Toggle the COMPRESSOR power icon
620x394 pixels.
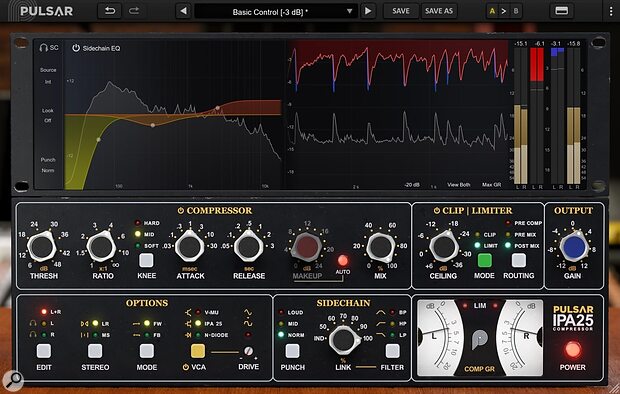pyautogui.click(x=180, y=210)
